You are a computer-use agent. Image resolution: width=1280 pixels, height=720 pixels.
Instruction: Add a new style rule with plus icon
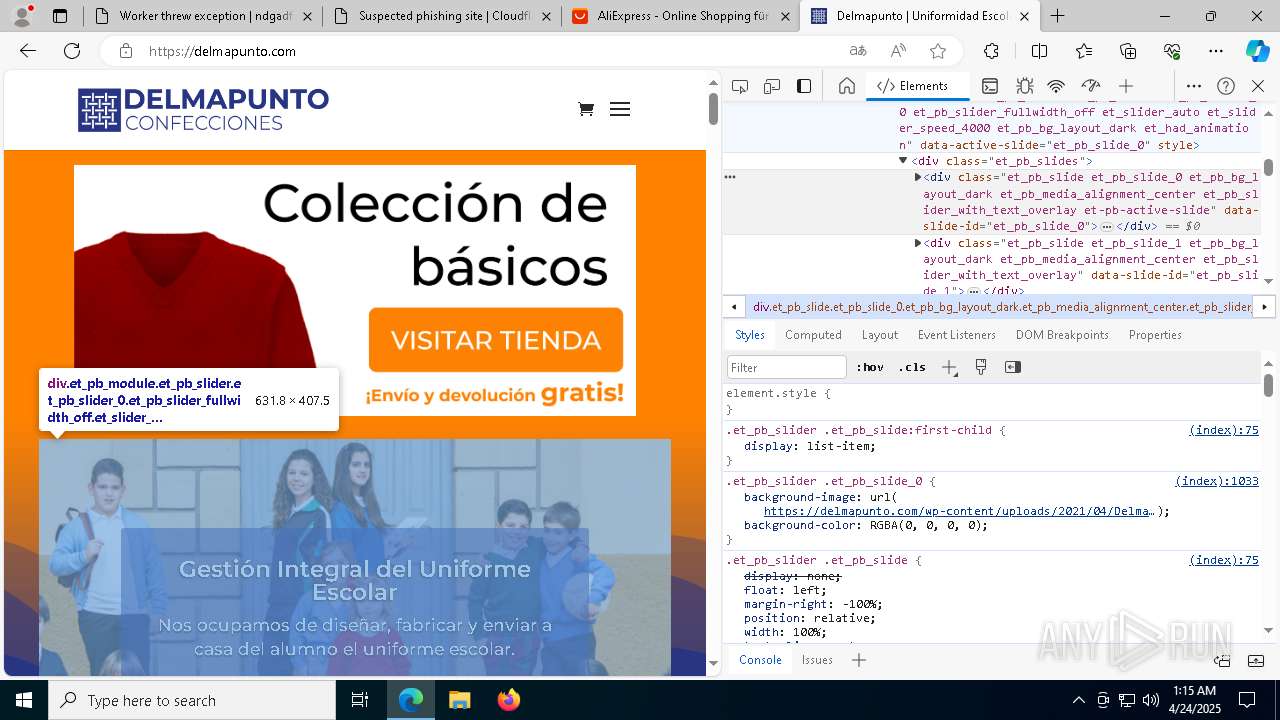pyautogui.click(x=949, y=367)
